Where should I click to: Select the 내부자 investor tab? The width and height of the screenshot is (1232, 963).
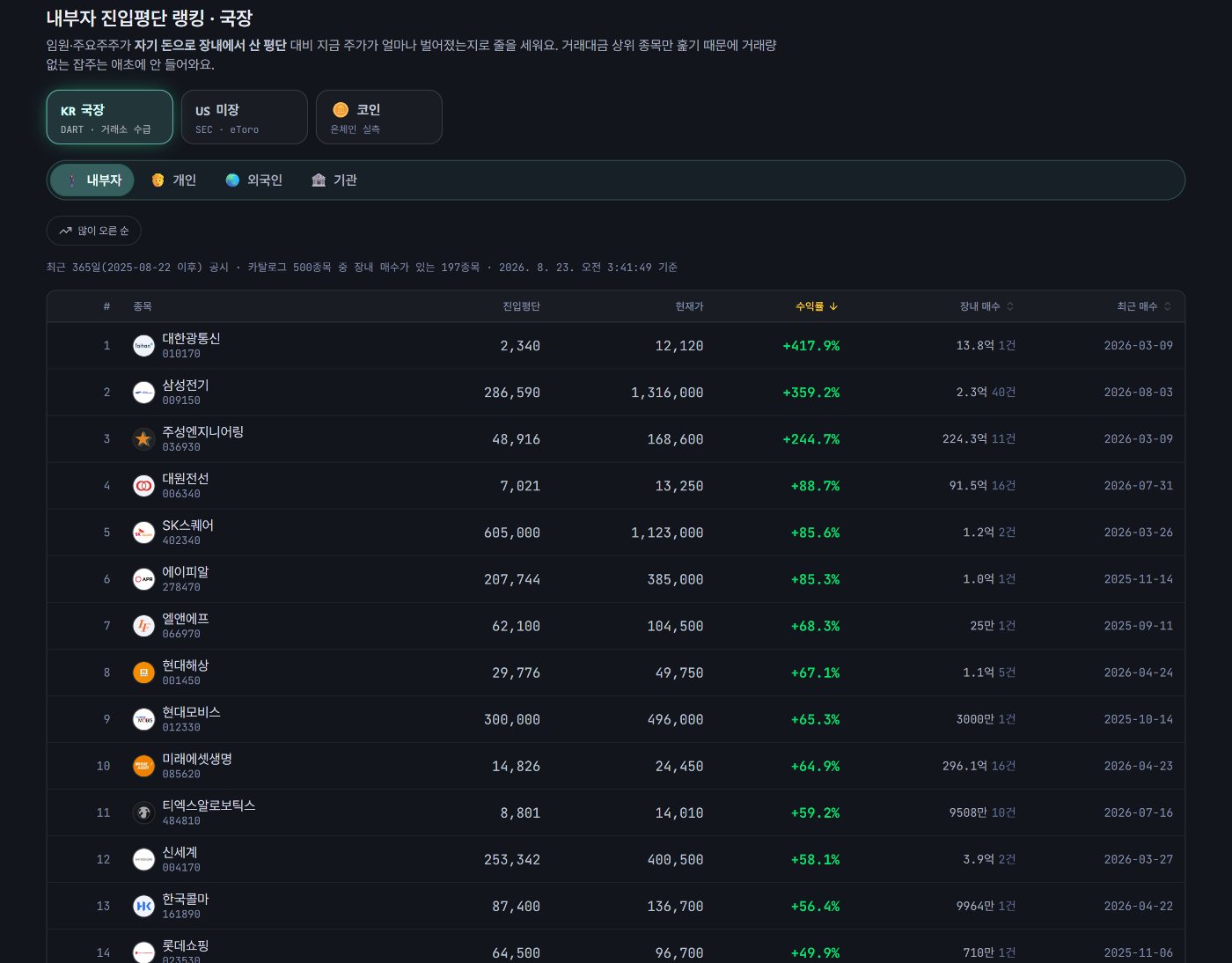tap(92, 180)
